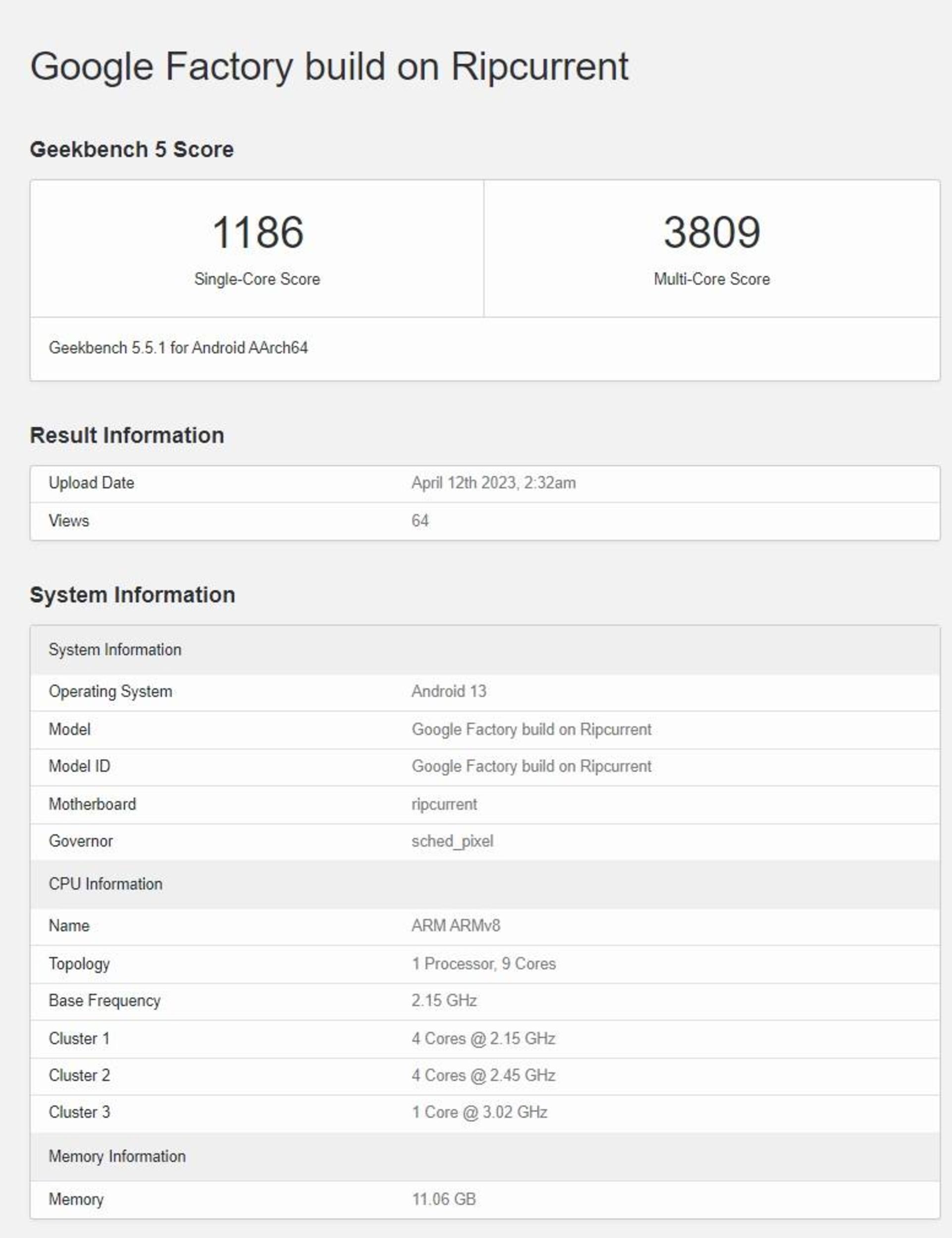Click the 'Memory' row label
Image resolution: width=952 pixels, height=1238 pixels.
pos(76,1199)
